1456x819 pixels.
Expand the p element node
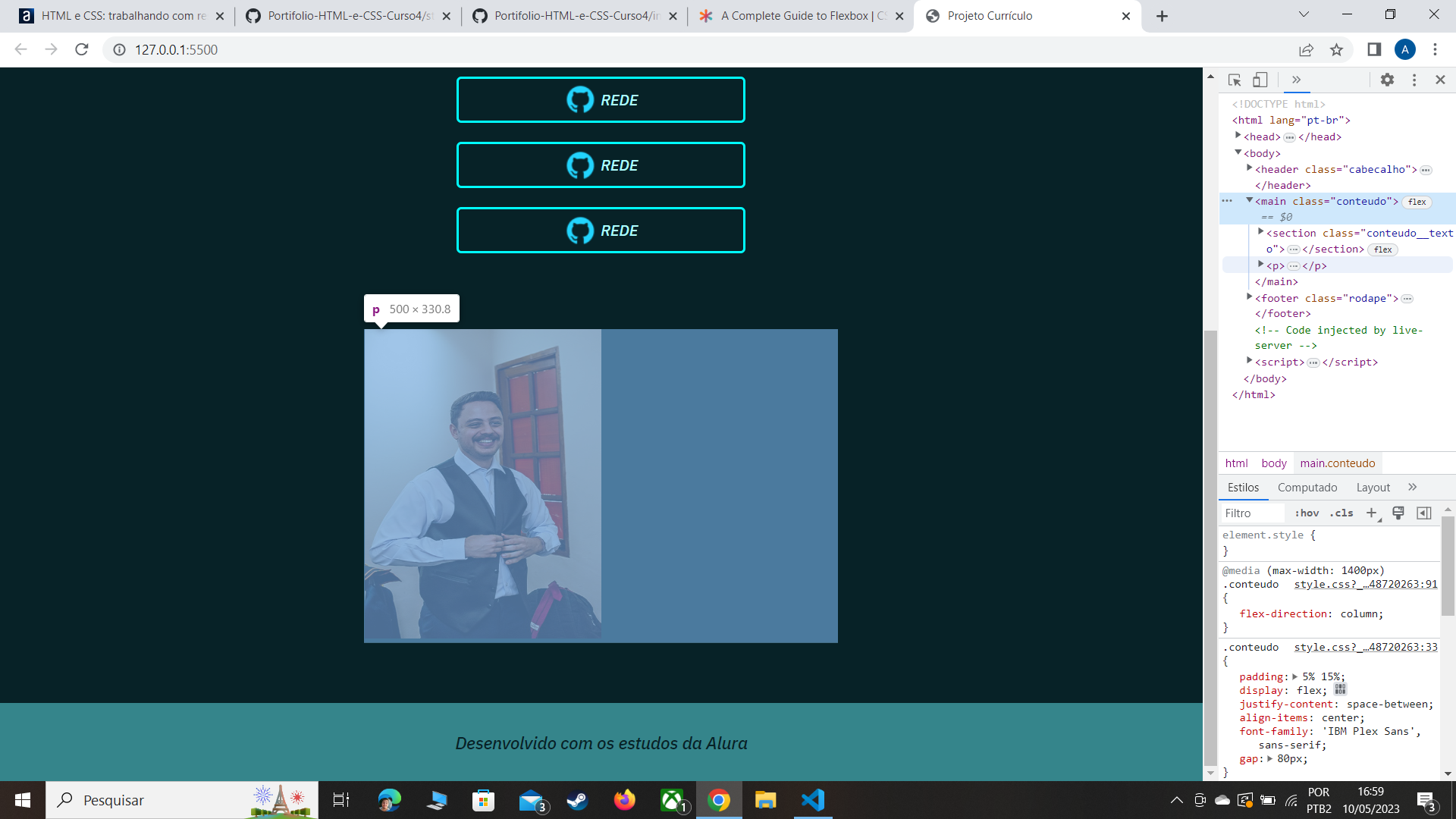(x=1261, y=265)
